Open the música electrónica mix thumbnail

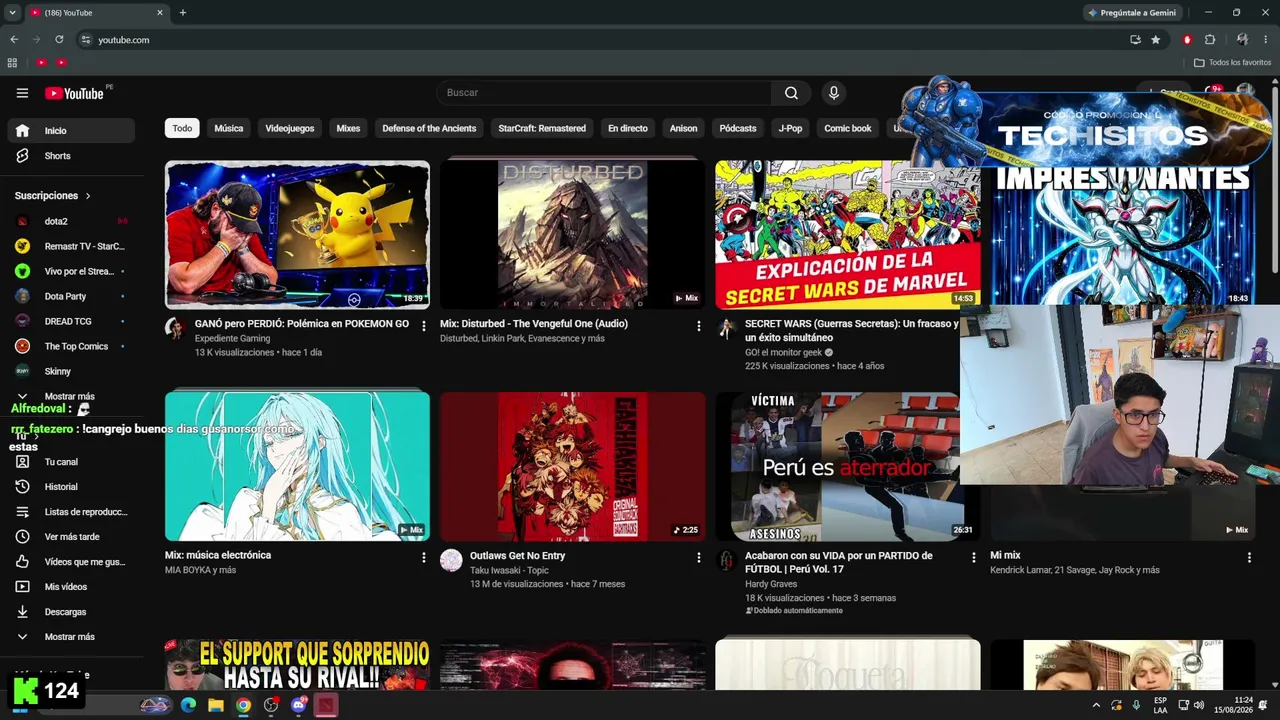pos(297,466)
